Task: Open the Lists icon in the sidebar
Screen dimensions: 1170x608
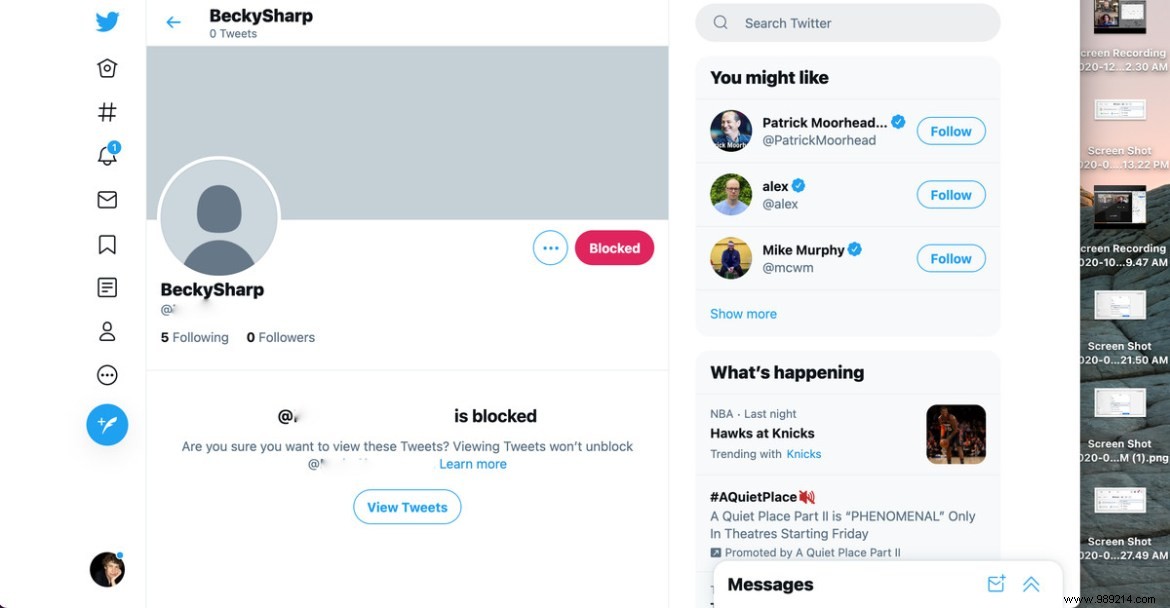Action: point(107,287)
